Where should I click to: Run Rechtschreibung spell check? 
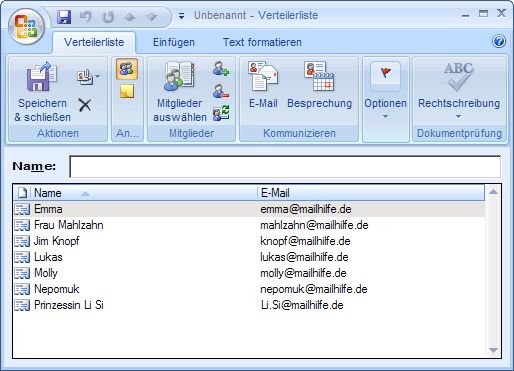click(x=459, y=85)
